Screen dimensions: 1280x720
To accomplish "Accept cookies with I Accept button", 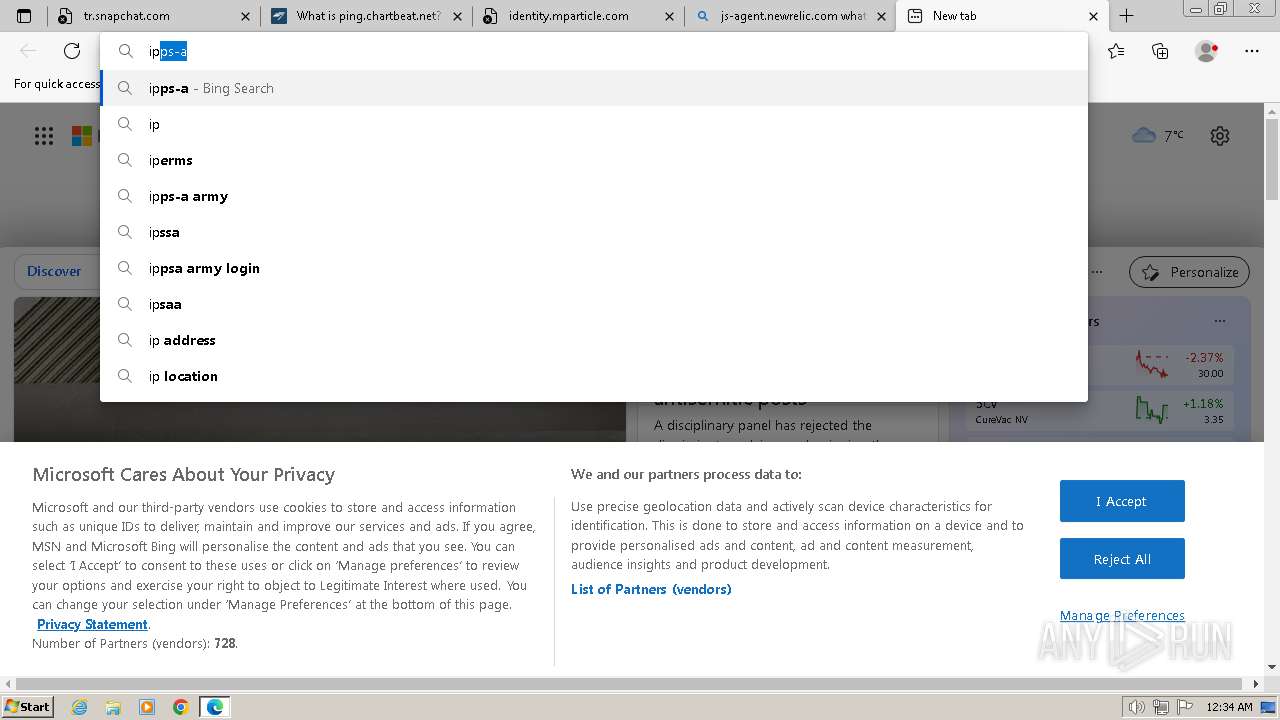I will click(1122, 501).
